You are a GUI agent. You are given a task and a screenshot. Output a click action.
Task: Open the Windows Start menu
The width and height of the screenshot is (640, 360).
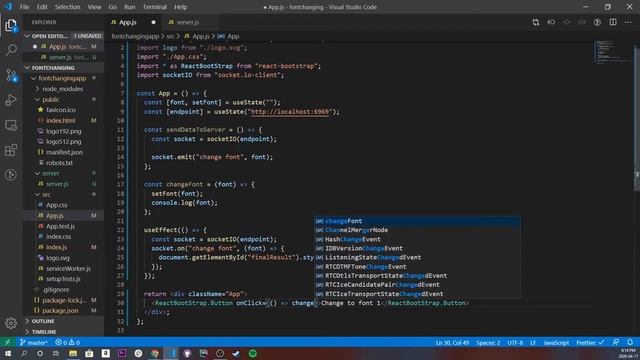pos(7,353)
